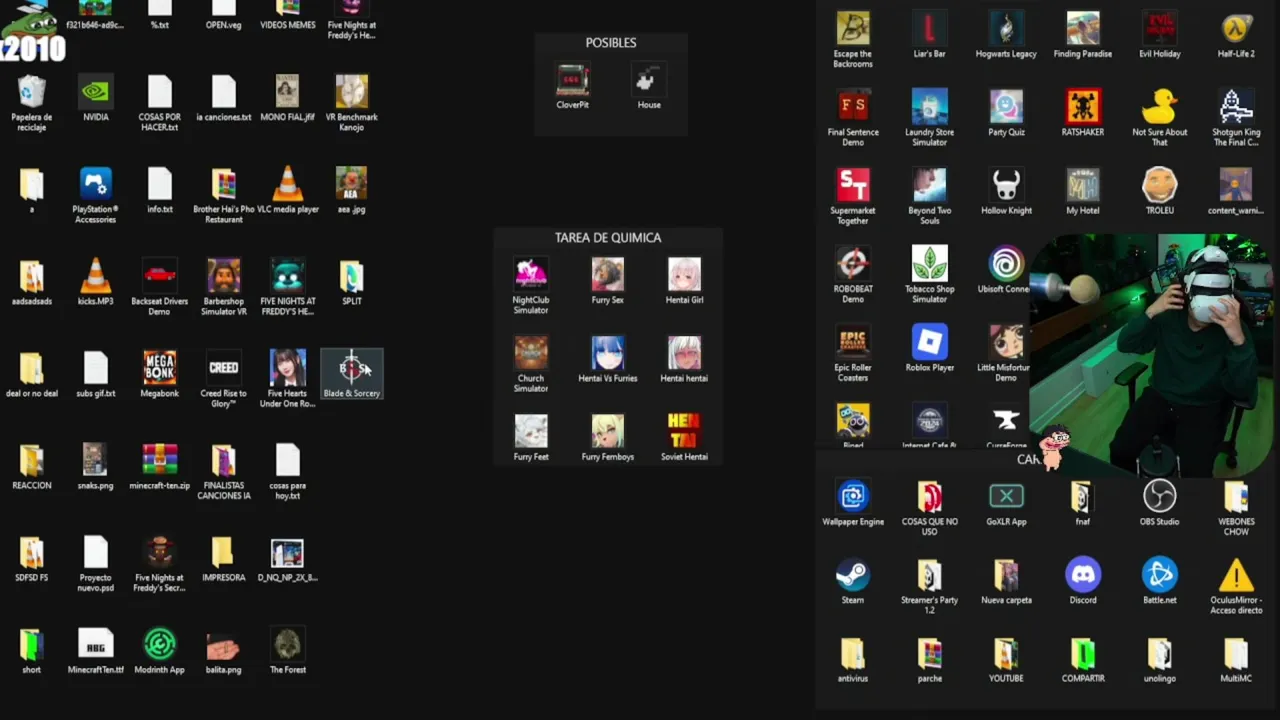This screenshot has width=1280, height=720.
Task: Open cosas para hoy.txt file
Action: [x=288, y=460]
